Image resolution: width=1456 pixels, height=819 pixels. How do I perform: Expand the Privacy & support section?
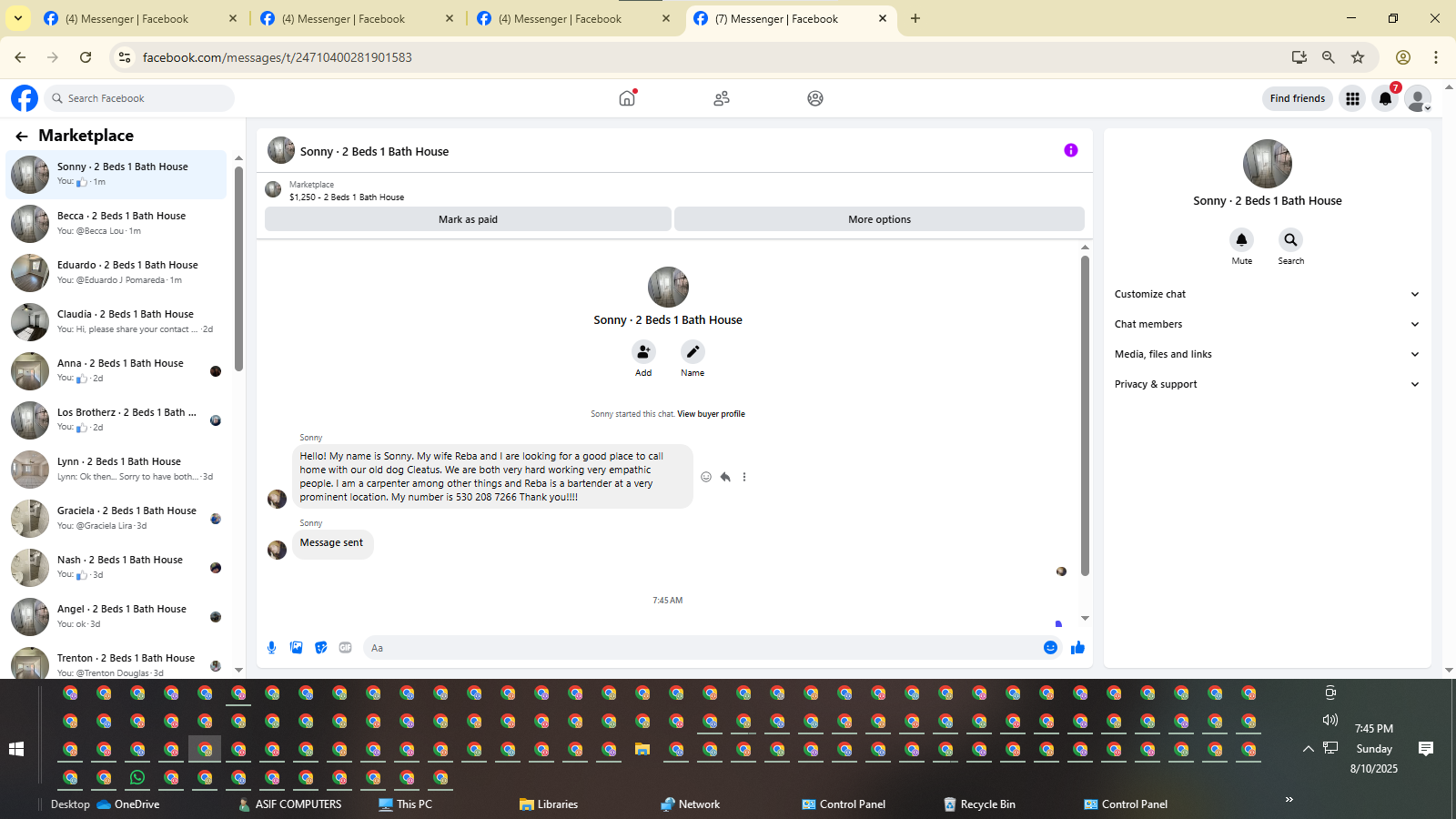(1267, 384)
